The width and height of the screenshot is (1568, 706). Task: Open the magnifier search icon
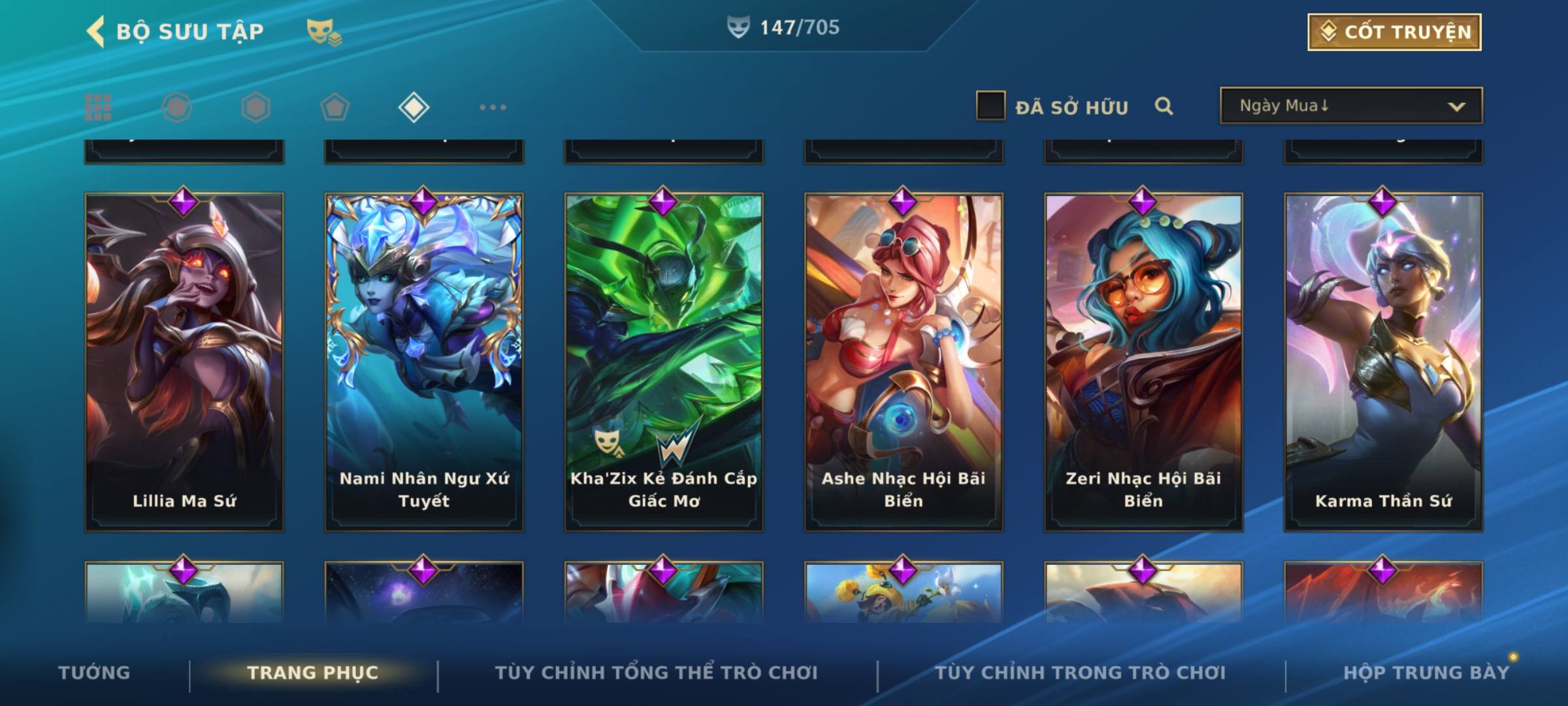(1164, 106)
